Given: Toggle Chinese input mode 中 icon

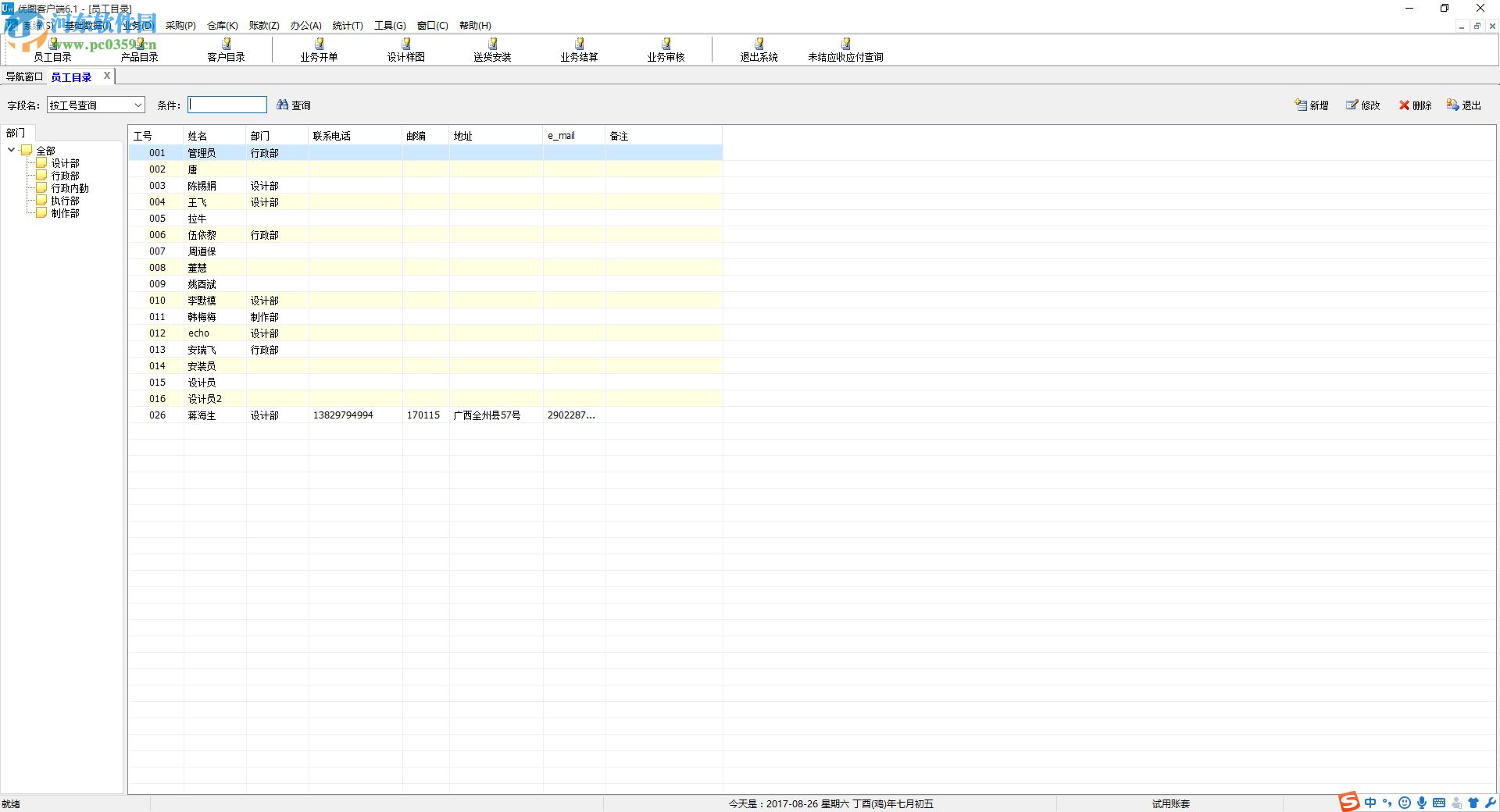Looking at the screenshot, I should pyautogui.click(x=1370, y=803).
